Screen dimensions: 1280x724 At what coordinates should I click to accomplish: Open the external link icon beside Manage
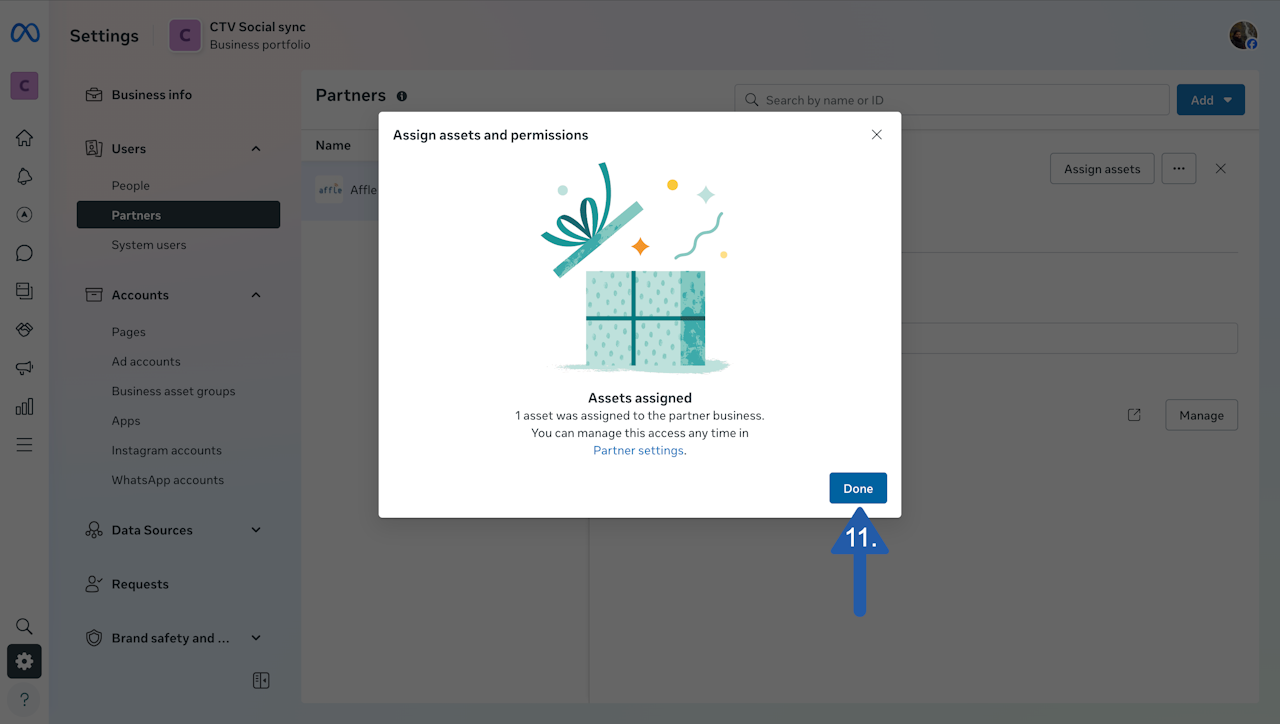[1134, 415]
